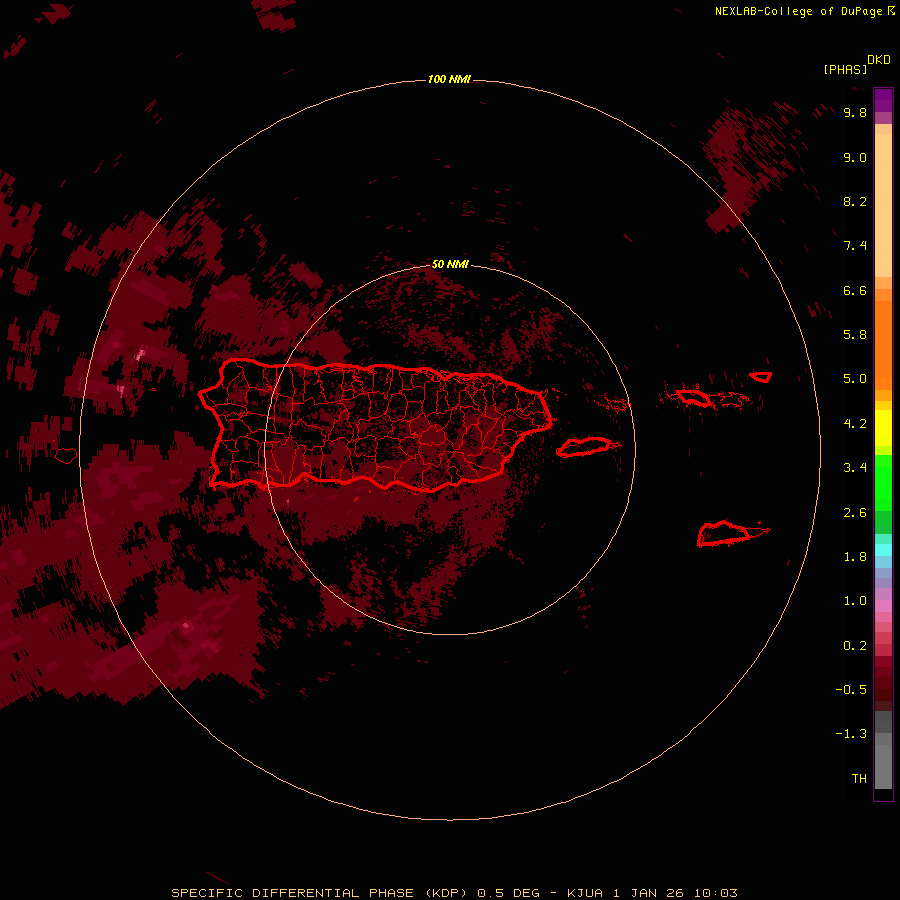Viewport: 900px width, 900px height.
Task: Click the KDP 0.5 DEG KJUA caption
Action: pos(454,893)
